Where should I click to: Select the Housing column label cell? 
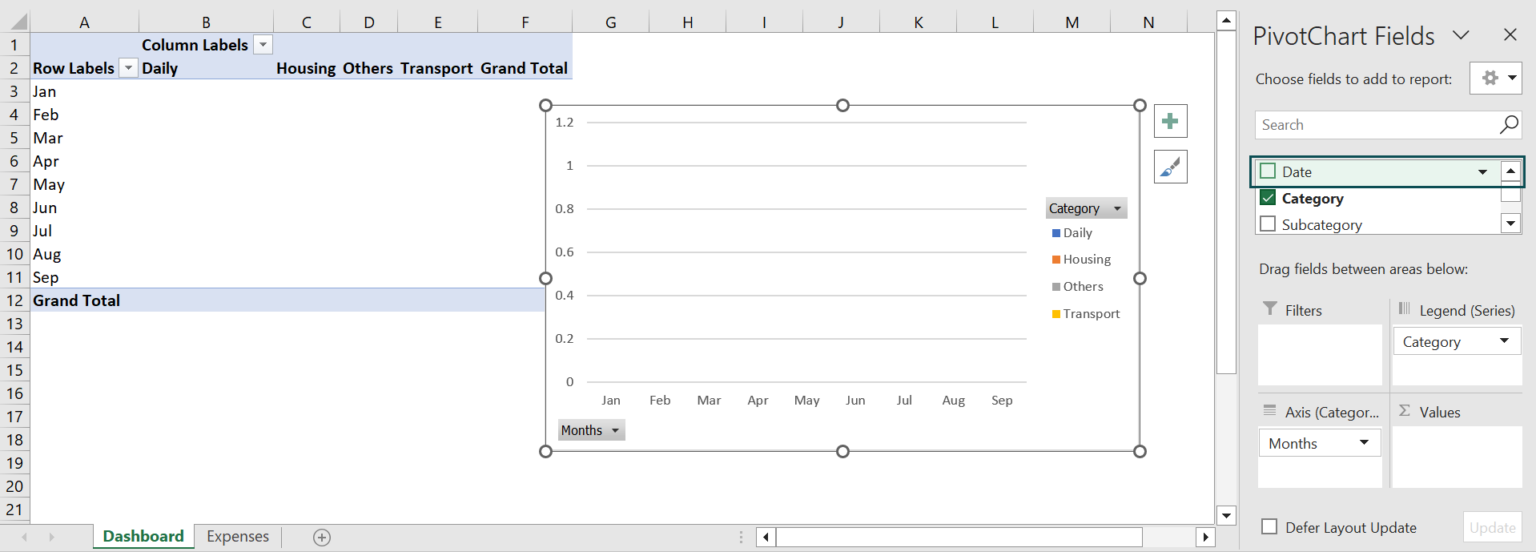[x=306, y=68]
